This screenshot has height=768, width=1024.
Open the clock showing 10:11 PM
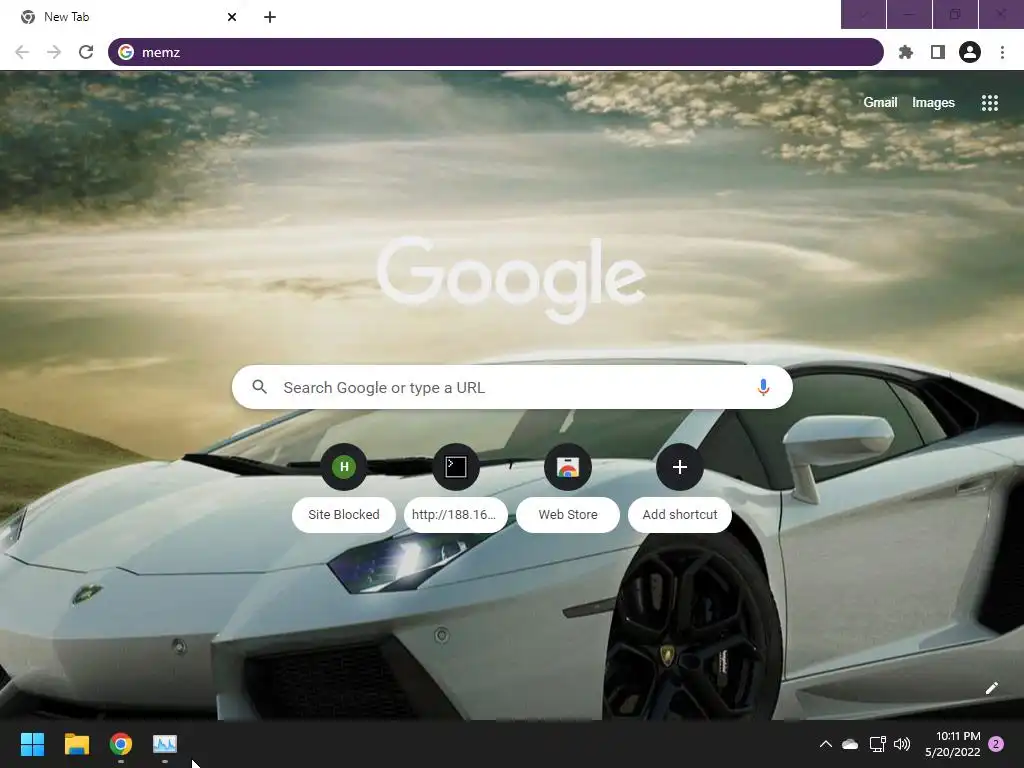[x=952, y=744]
